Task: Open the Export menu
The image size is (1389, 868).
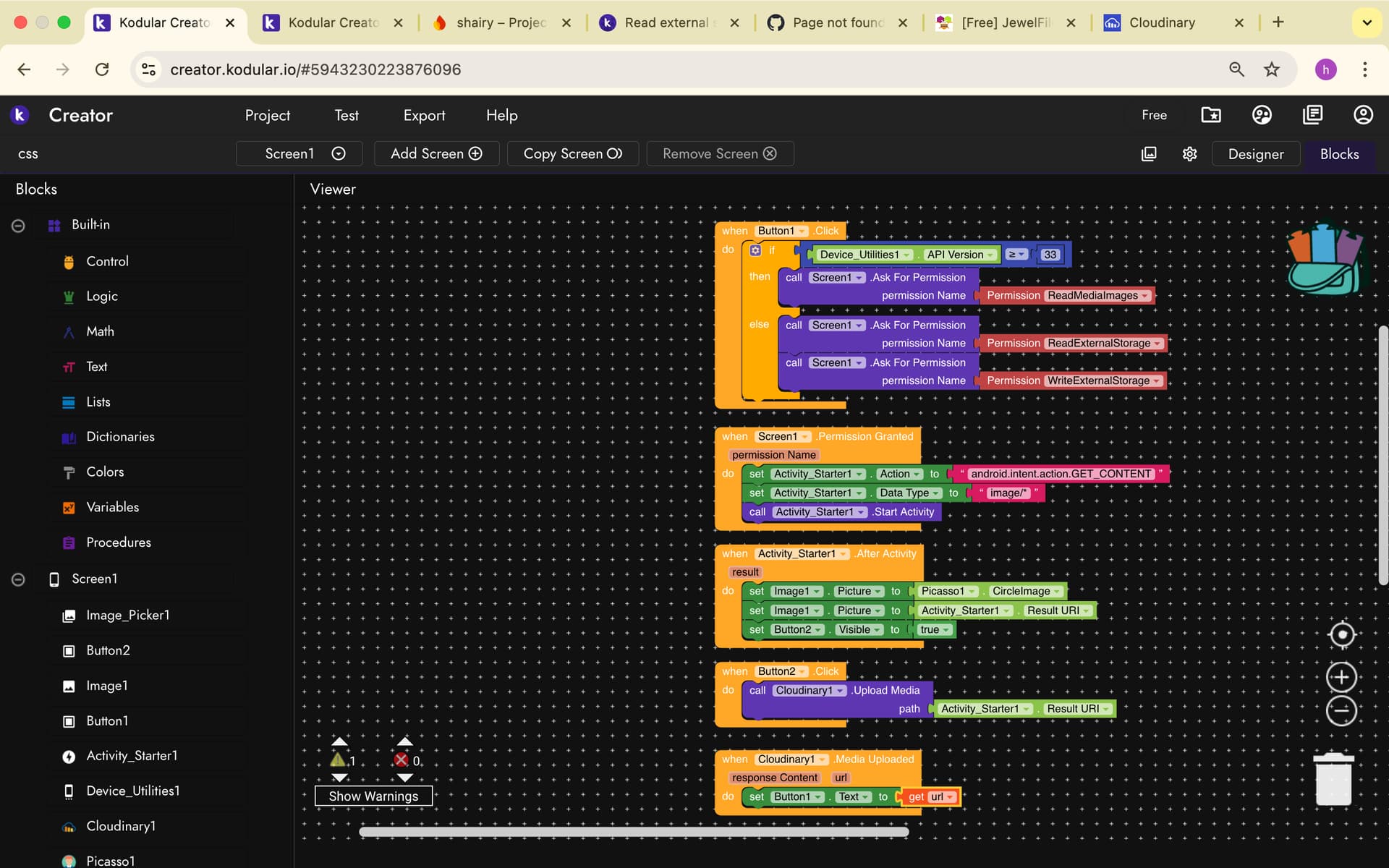Action: [424, 116]
